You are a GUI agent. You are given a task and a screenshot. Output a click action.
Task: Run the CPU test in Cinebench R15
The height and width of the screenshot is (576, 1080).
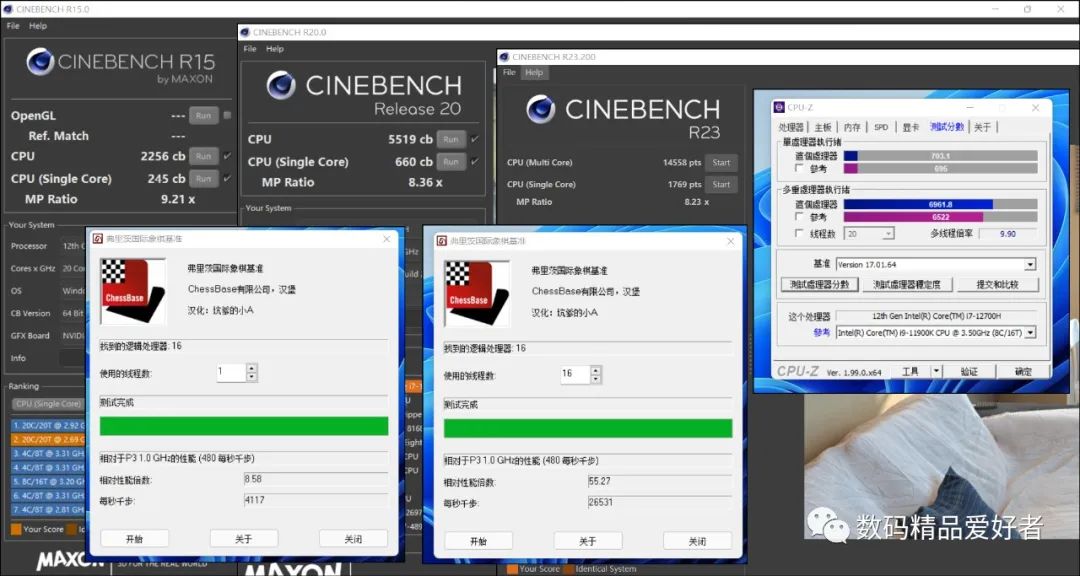(x=204, y=156)
